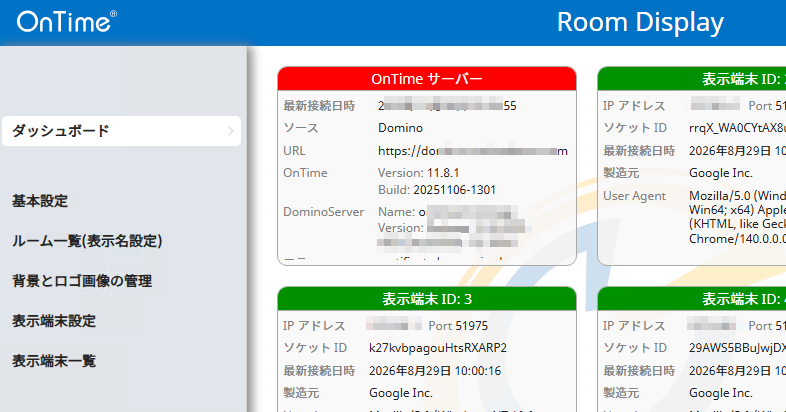This screenshot has width=786, height=412.
Task: Click the OnTime logo in the header
Action: click(67, 22)
